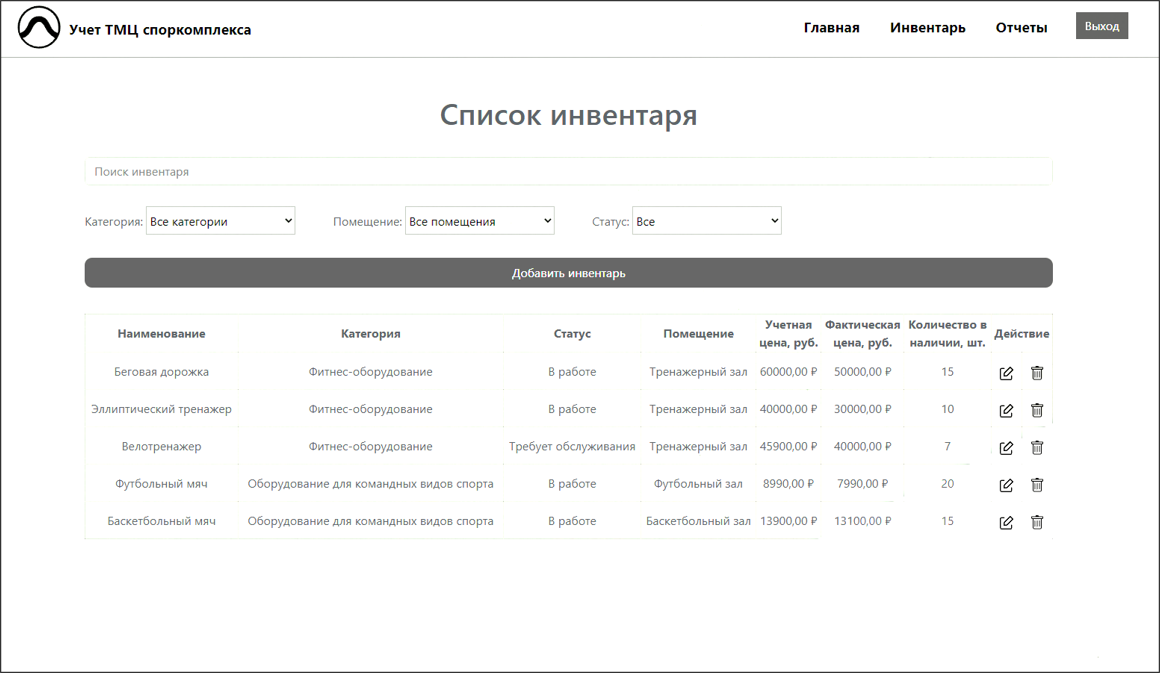Image resolution: width=1160 pixels, height=673 pixels.
Task: Expand the Помещение filter dropdown
Action: pyautogui.click(x=479, y=221)
